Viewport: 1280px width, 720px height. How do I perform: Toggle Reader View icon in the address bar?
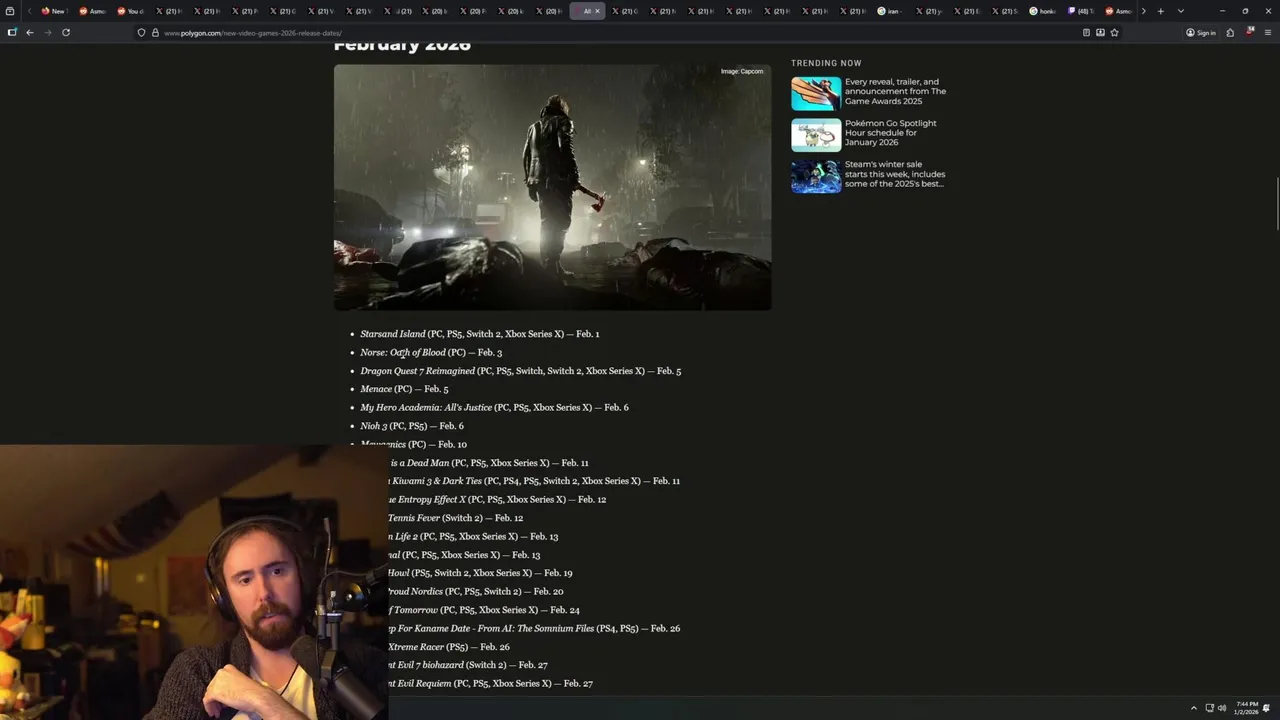click(x=1086, y=32)
